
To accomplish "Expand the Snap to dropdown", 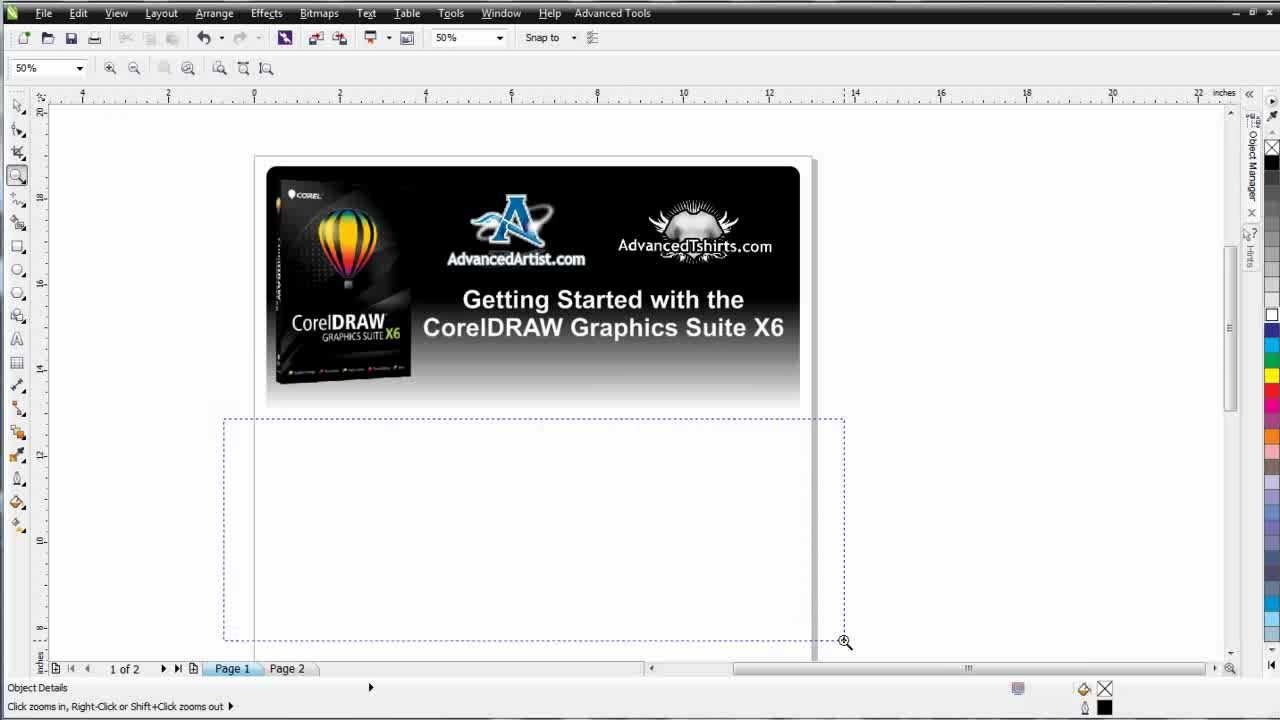I will pyautogui.click(x=574, y=38).
